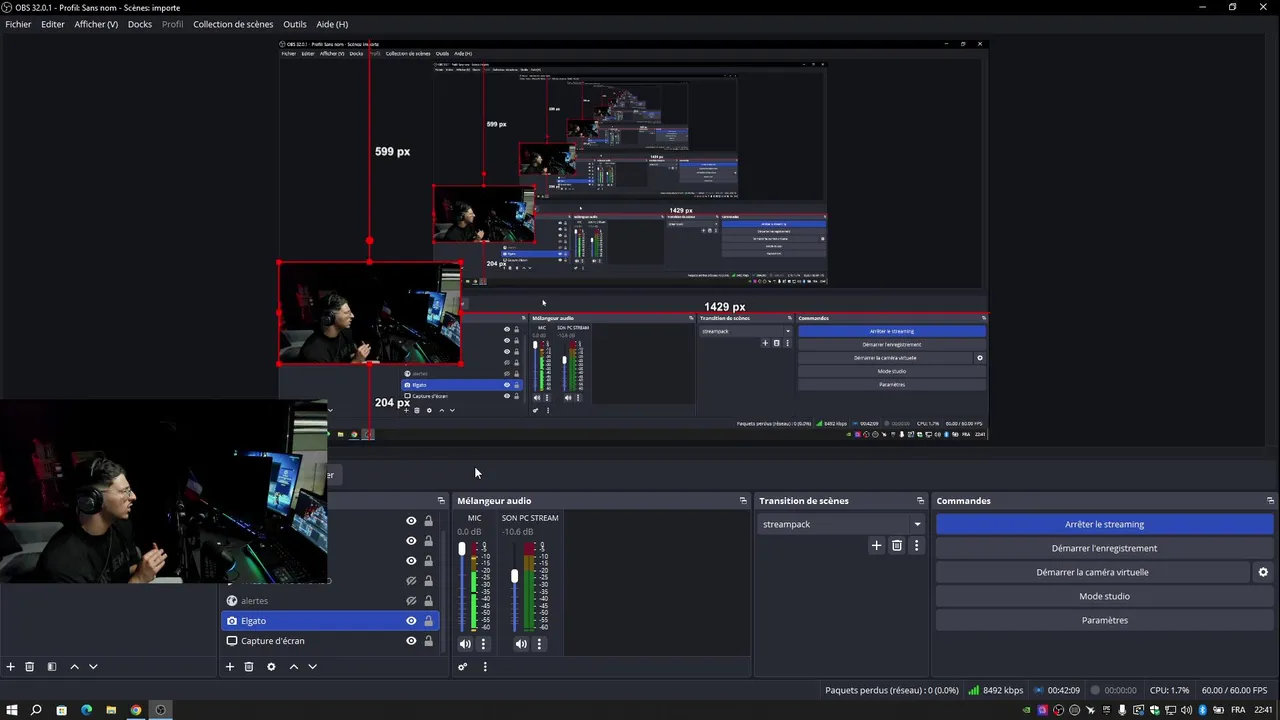Hide the Capture d'écran source
The width and height of the screenshot is (1280, 720).
pos(411,641)
